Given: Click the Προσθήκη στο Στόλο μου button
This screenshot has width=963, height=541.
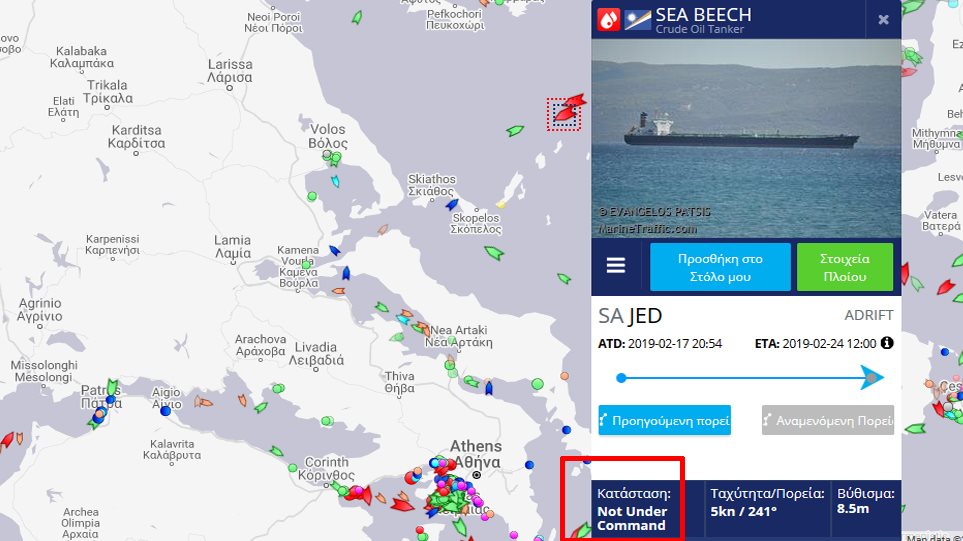Looking at the screenshot, I should click(720, 267).
